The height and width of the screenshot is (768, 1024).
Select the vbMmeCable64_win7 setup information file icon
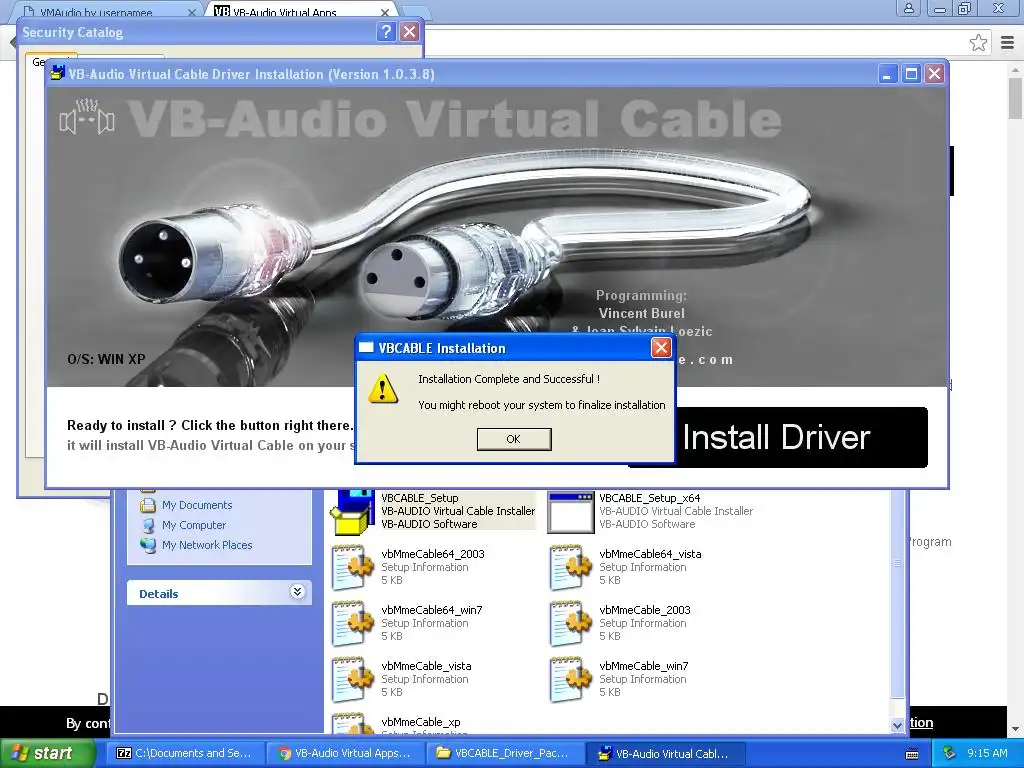pyautogui.click(x=353, y=623)
